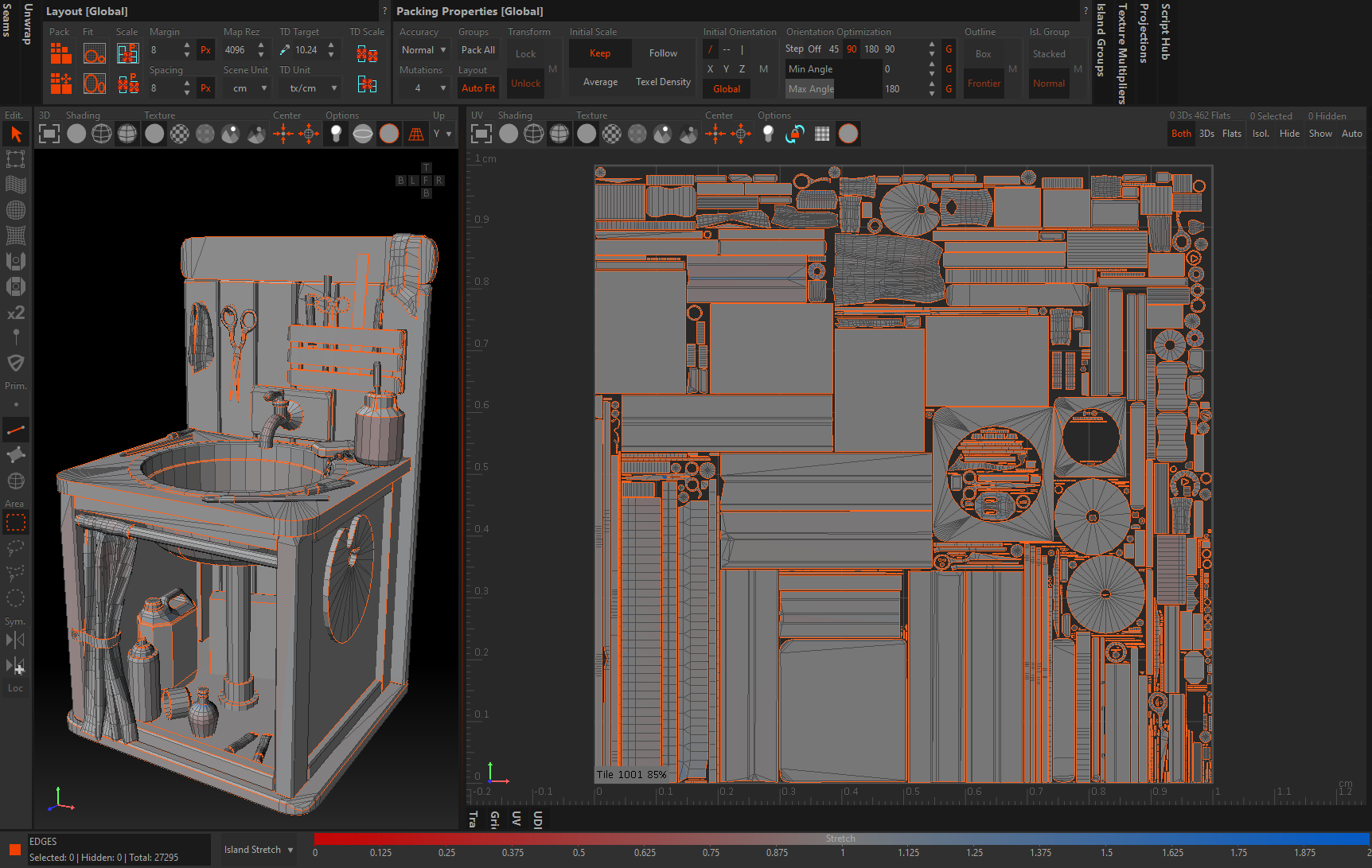1372x868 pixels.
Task: Select the lasso selection tool under Area
Action: (16, 547)
